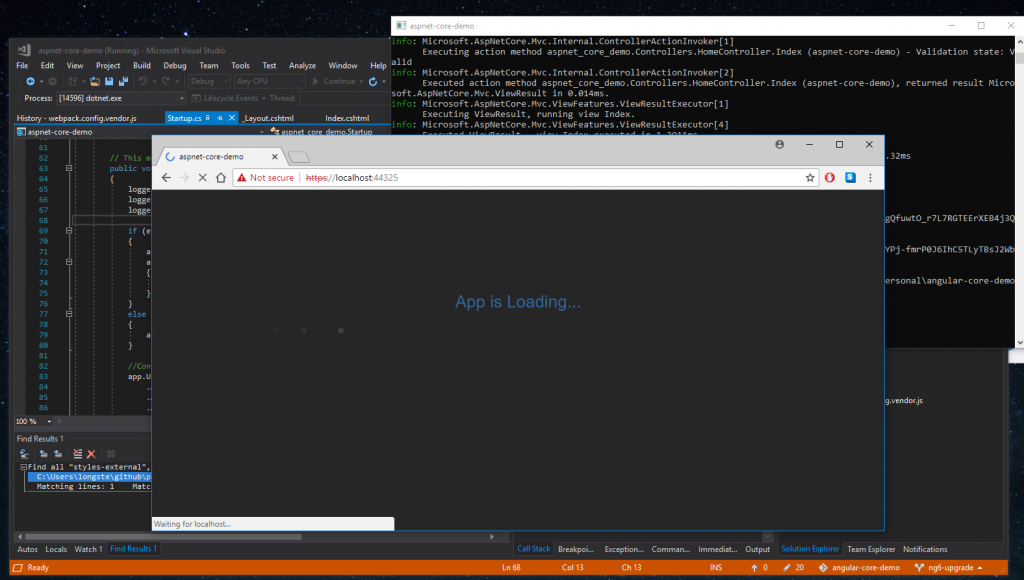The image size is (1024, 580).
Task: Click the Clear All icon in Find Results
Action: click(91, 454)
